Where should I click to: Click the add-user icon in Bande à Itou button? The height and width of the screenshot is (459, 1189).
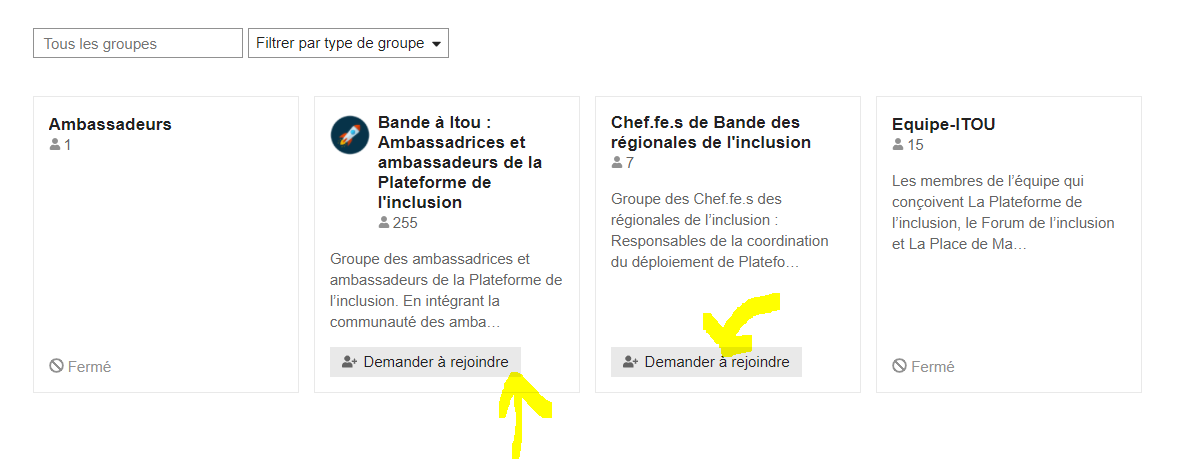click(x=350, y=363)
